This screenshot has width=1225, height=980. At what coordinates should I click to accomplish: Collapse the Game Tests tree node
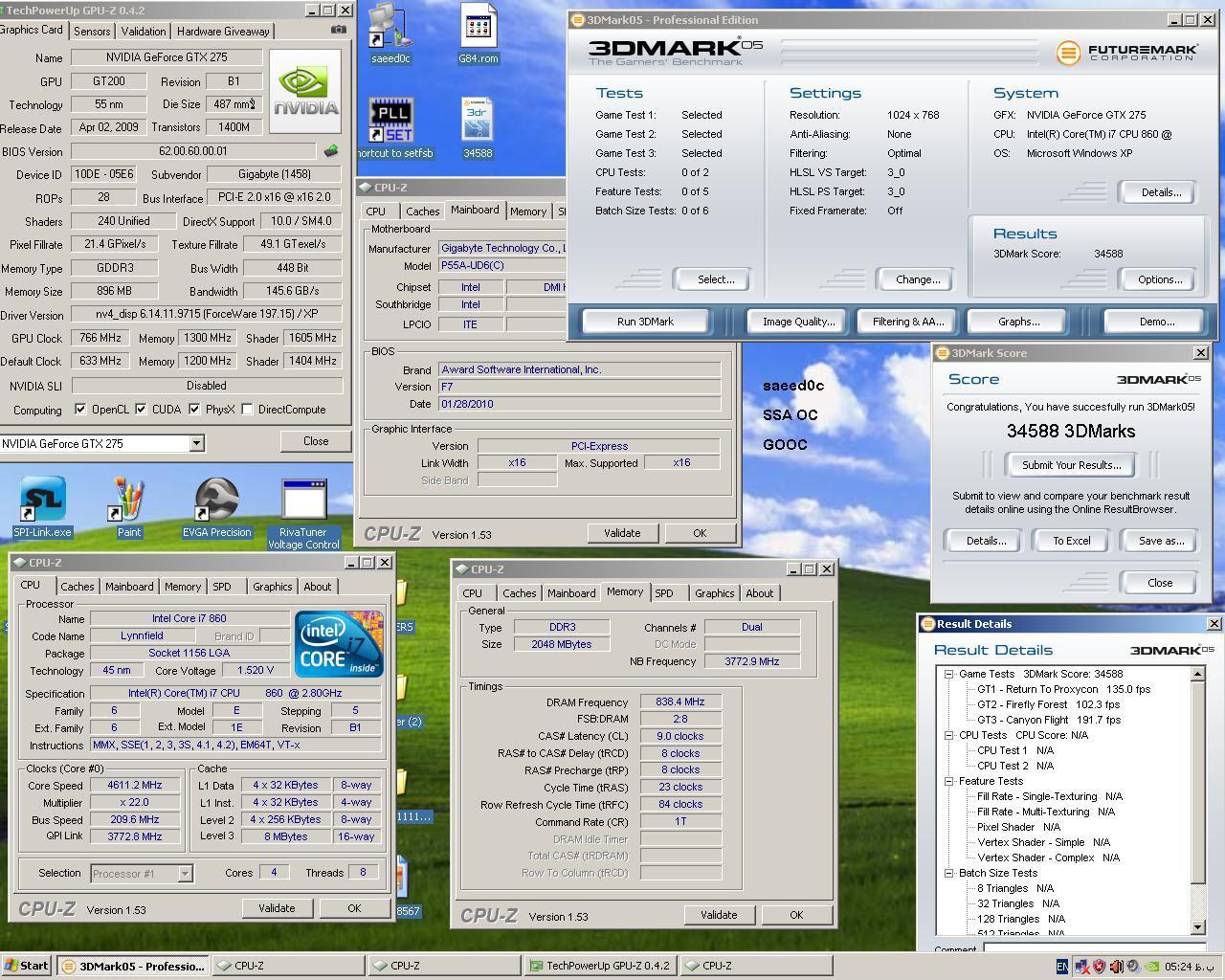(948, 674)
